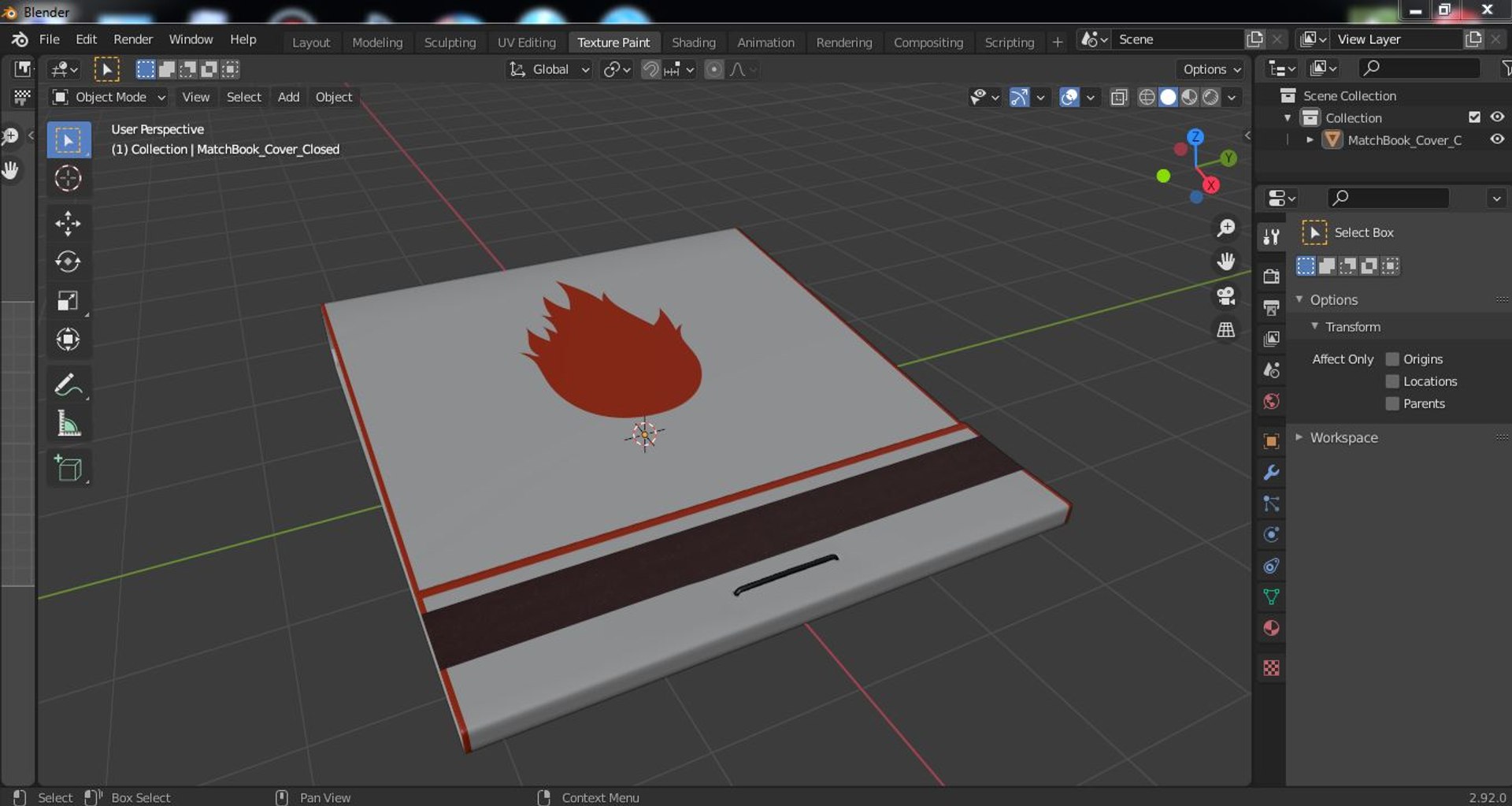Switch to material preview shading
1512x806 pixels.
(x=1189, y=97)
